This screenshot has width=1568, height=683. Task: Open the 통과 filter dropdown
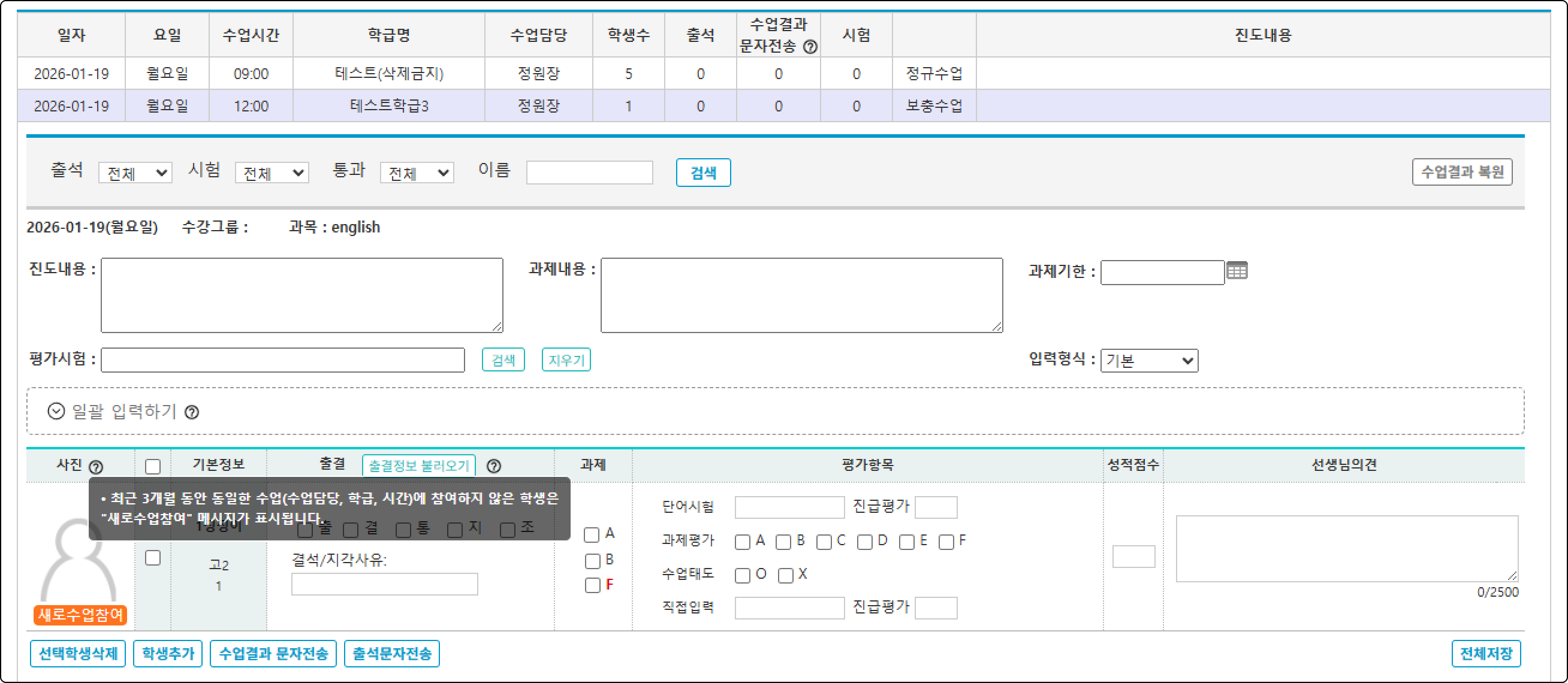click(417, 173)
